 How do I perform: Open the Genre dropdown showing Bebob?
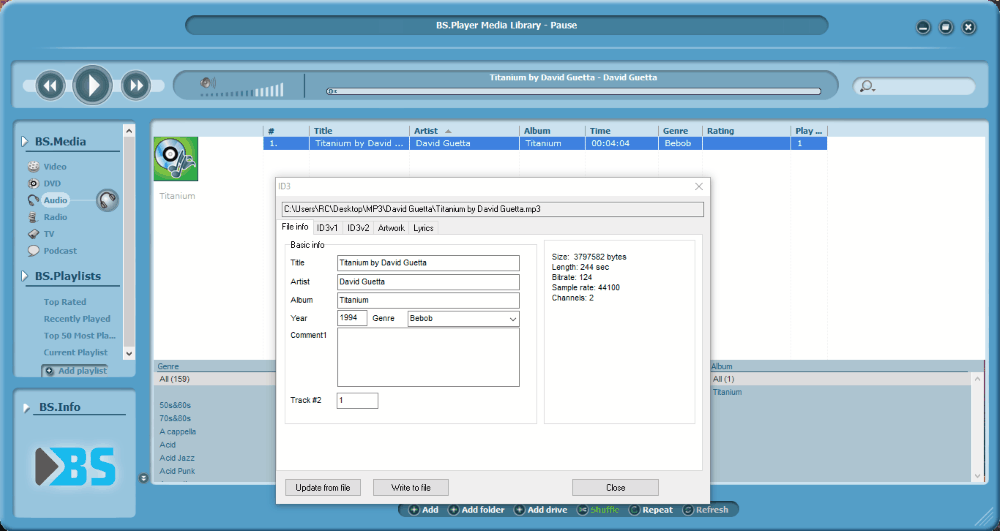tap(464, 319)
